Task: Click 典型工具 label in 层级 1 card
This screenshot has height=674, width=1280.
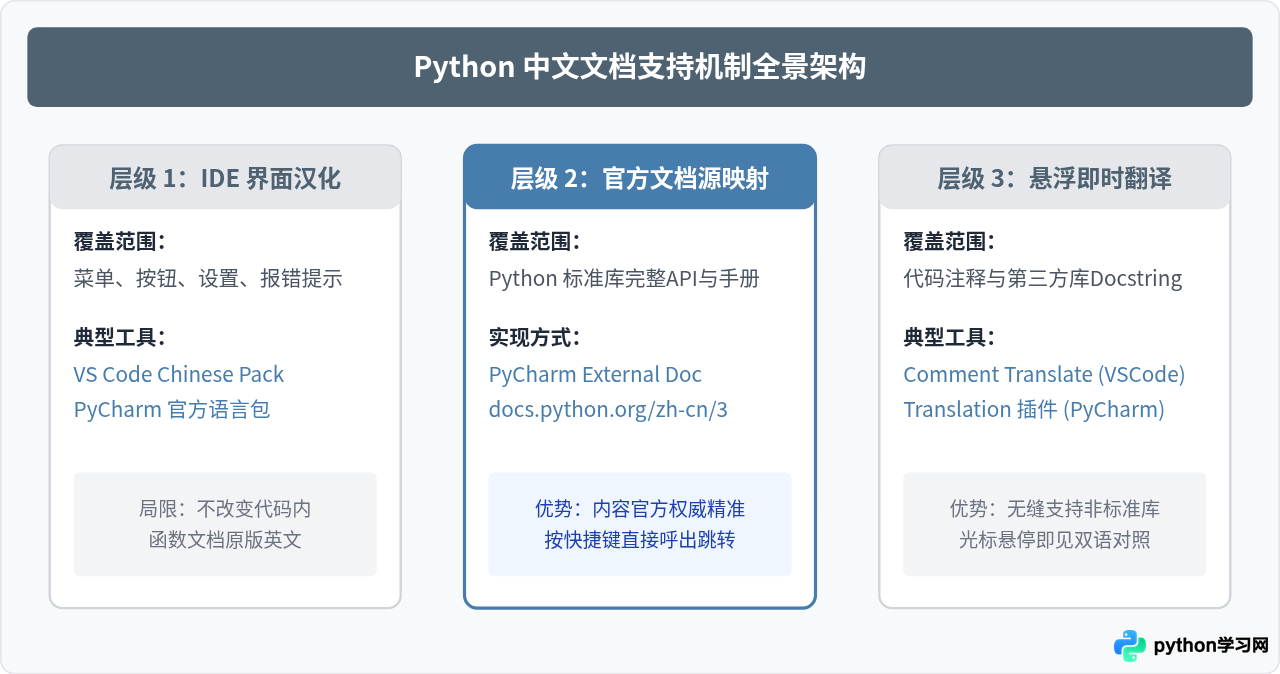Action: tap(120, 337)
